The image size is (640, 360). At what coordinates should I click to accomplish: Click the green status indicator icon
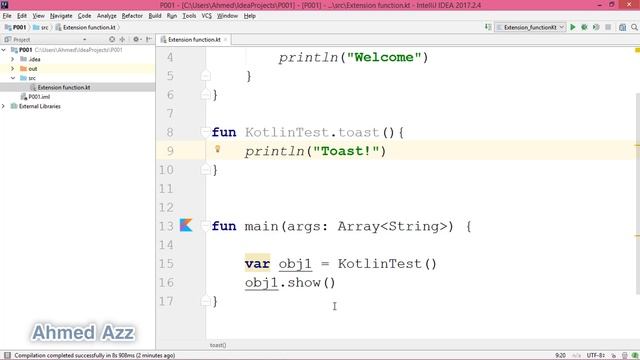[x=635, y=356]
